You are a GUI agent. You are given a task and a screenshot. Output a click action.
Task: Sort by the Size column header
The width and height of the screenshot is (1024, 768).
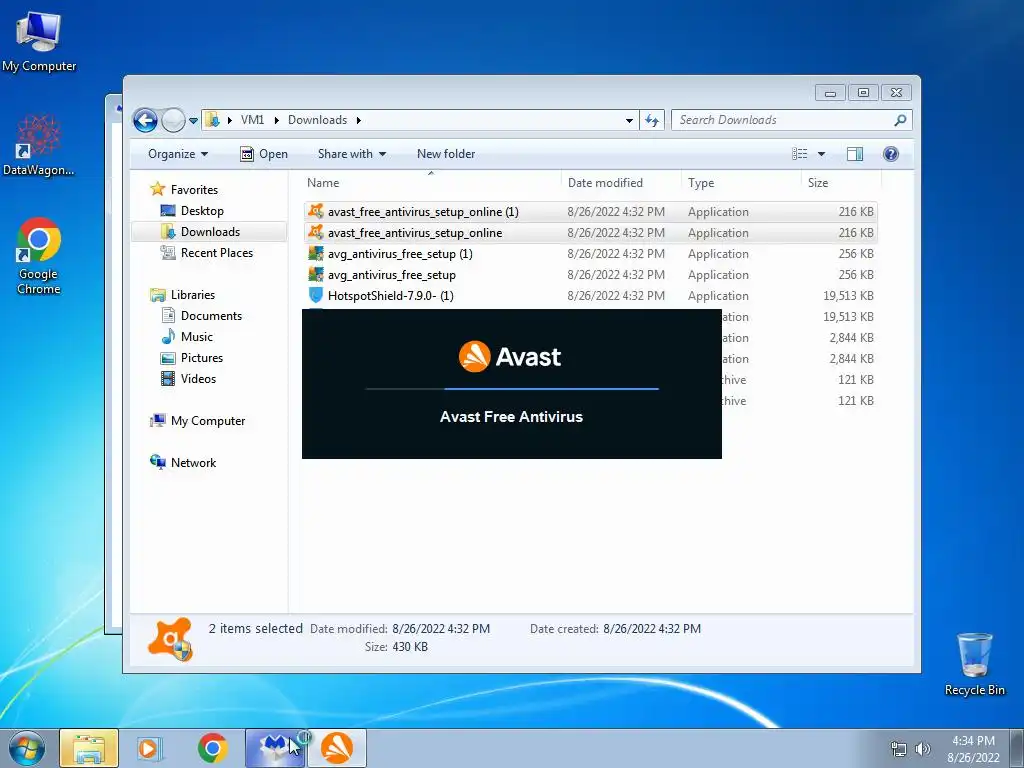pyautogui.click(x=841, y=183)
